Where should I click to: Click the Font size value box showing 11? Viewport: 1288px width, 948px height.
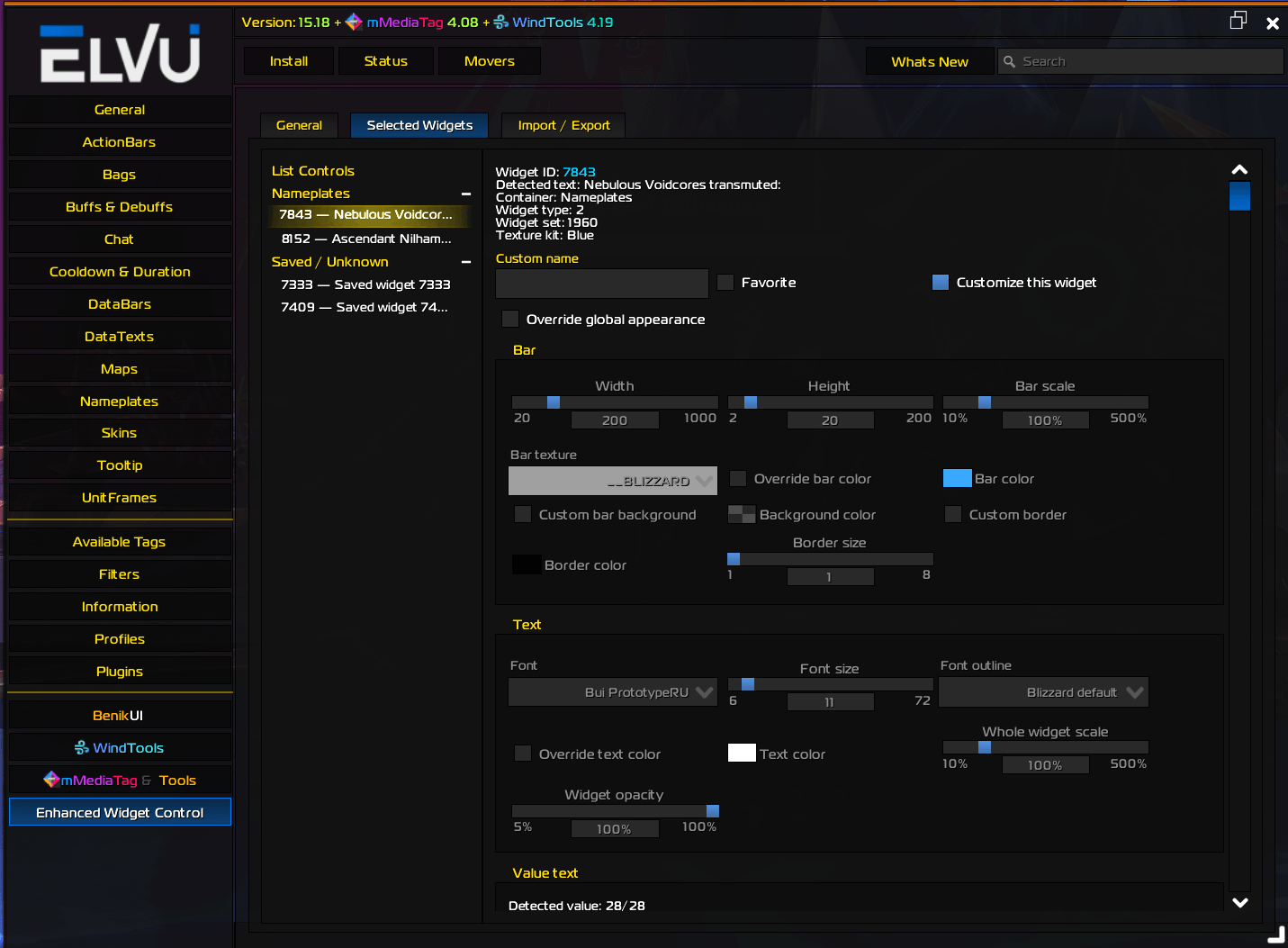[830, 702]
